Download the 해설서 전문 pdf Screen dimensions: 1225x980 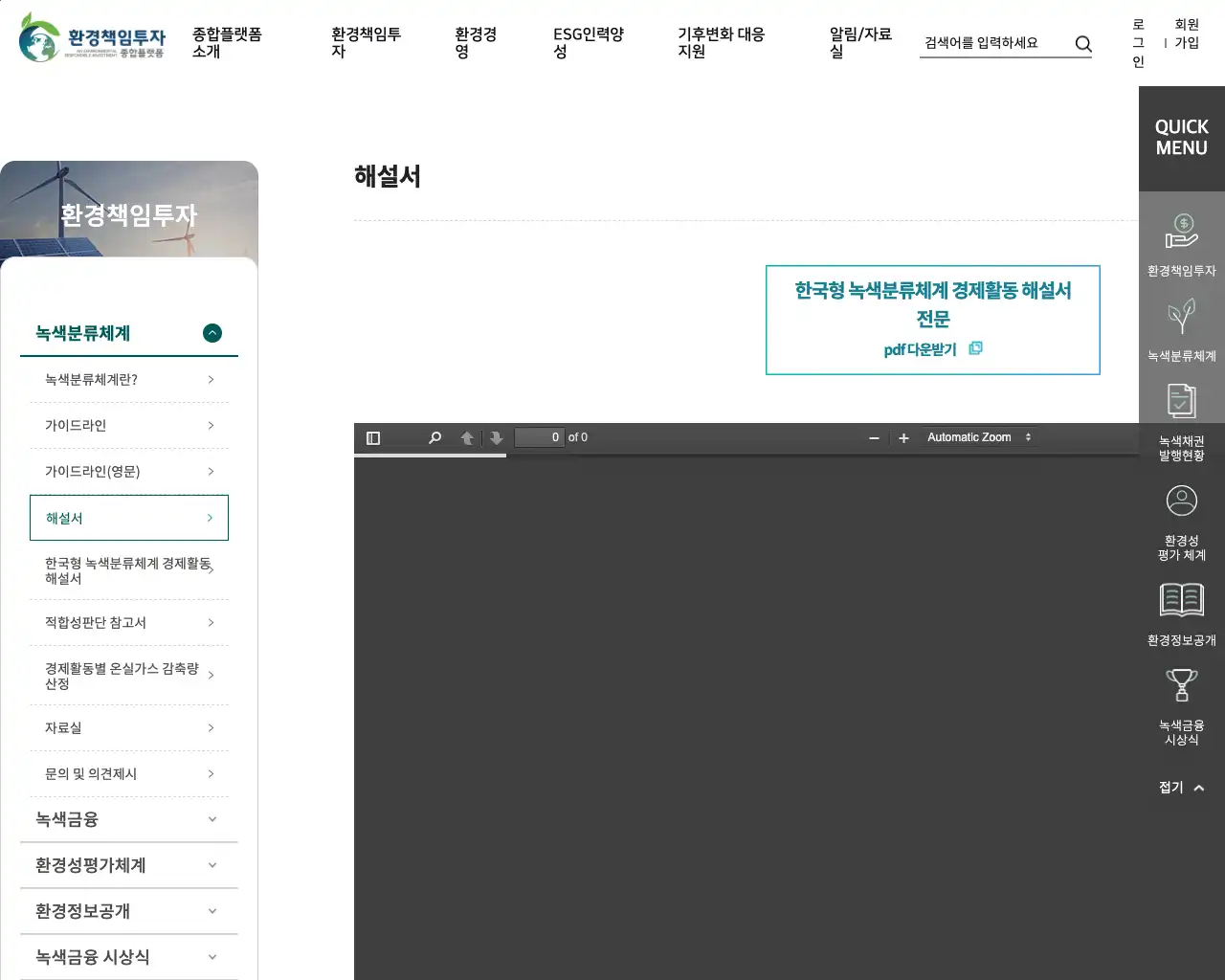[x=932, y=349]
